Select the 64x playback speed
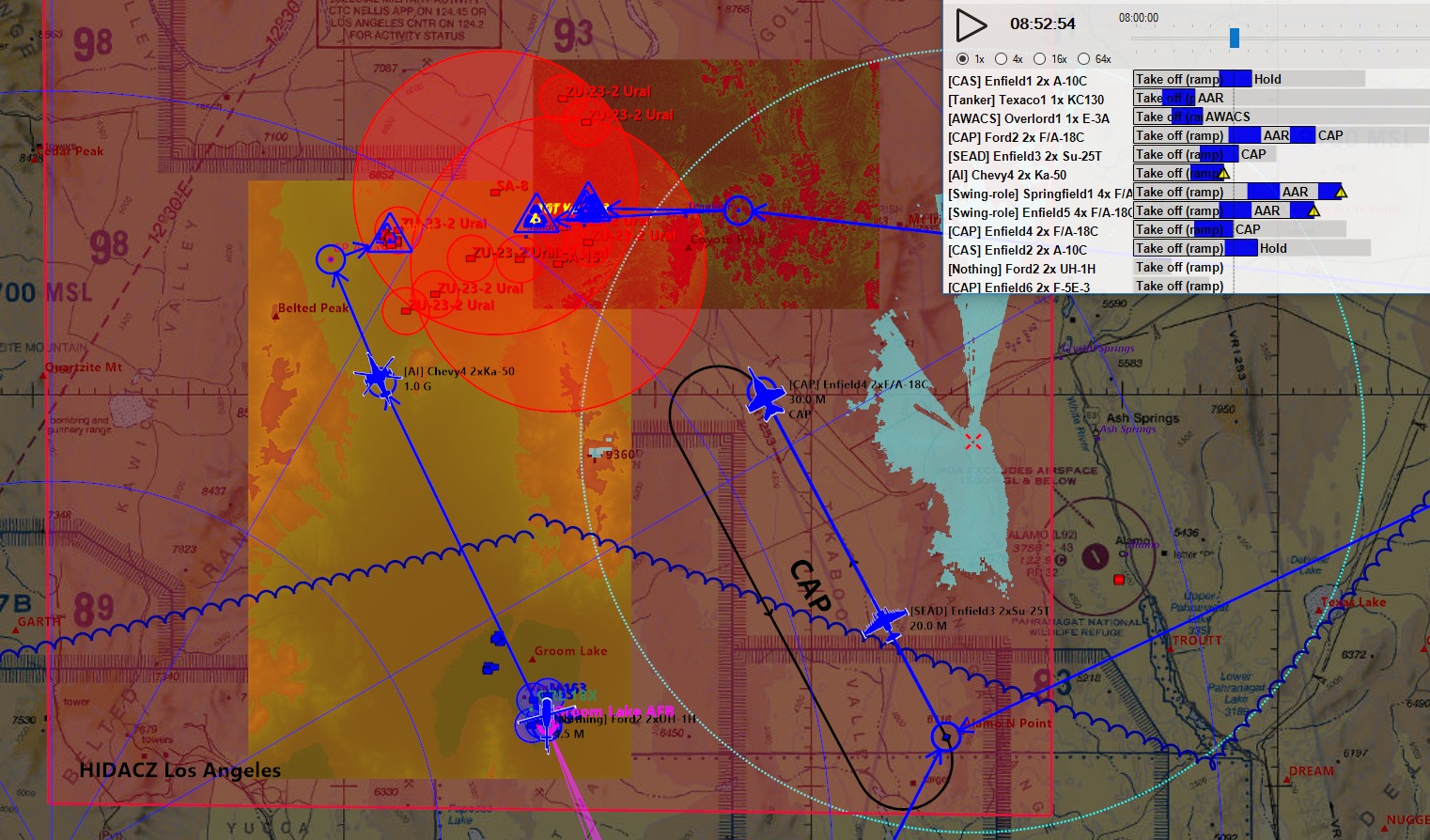This screenshot has width=1430, height=840. [1083, 59]
